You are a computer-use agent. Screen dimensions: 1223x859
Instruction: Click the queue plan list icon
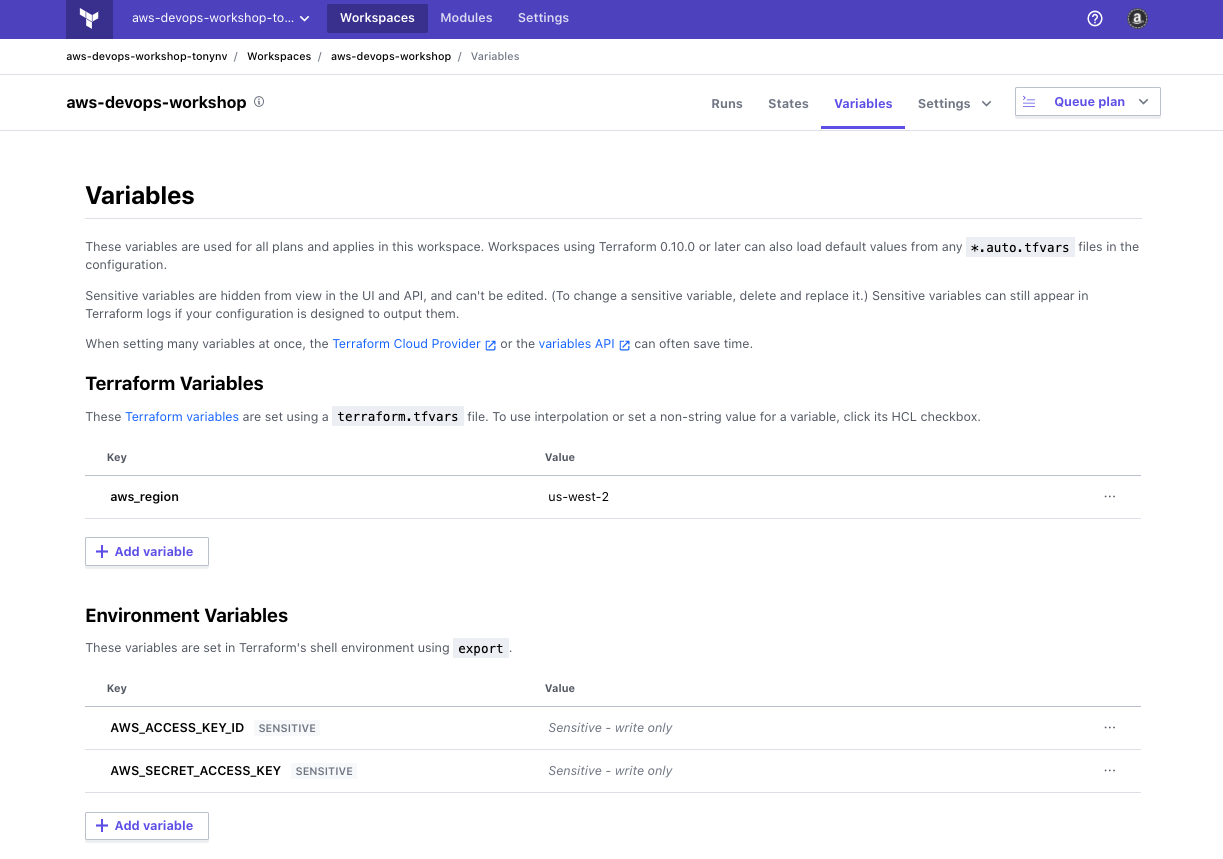point(1029,101)
